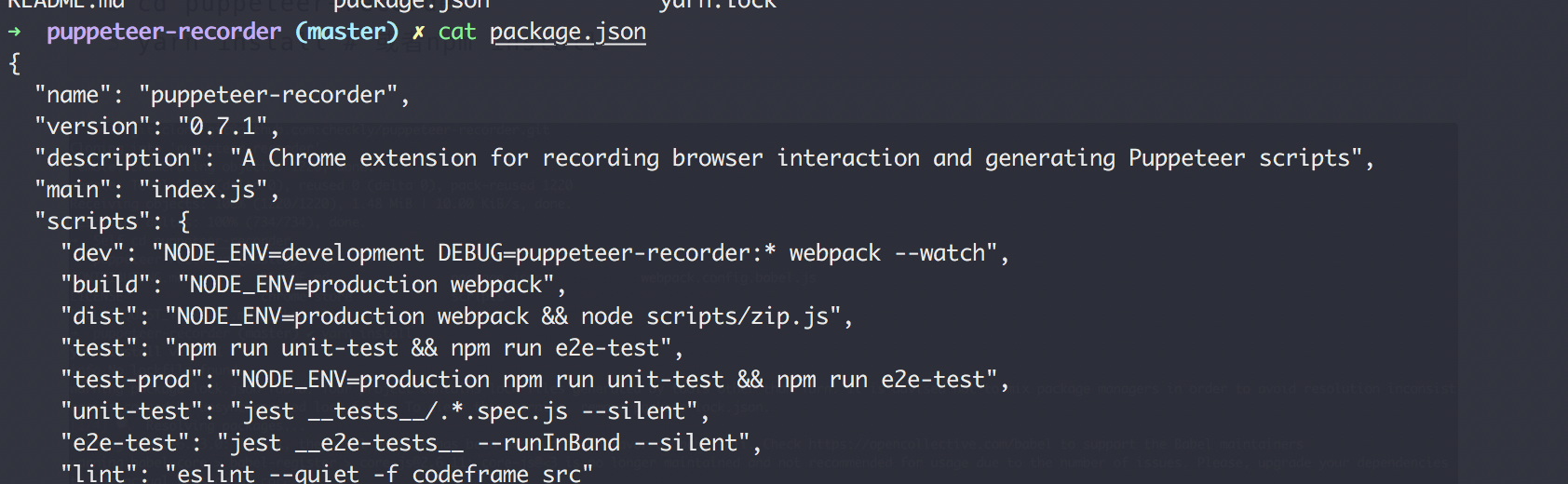Click the cat command in the prompt
The height and width of the screenshot is (484, 1568).
pos(457,33)
